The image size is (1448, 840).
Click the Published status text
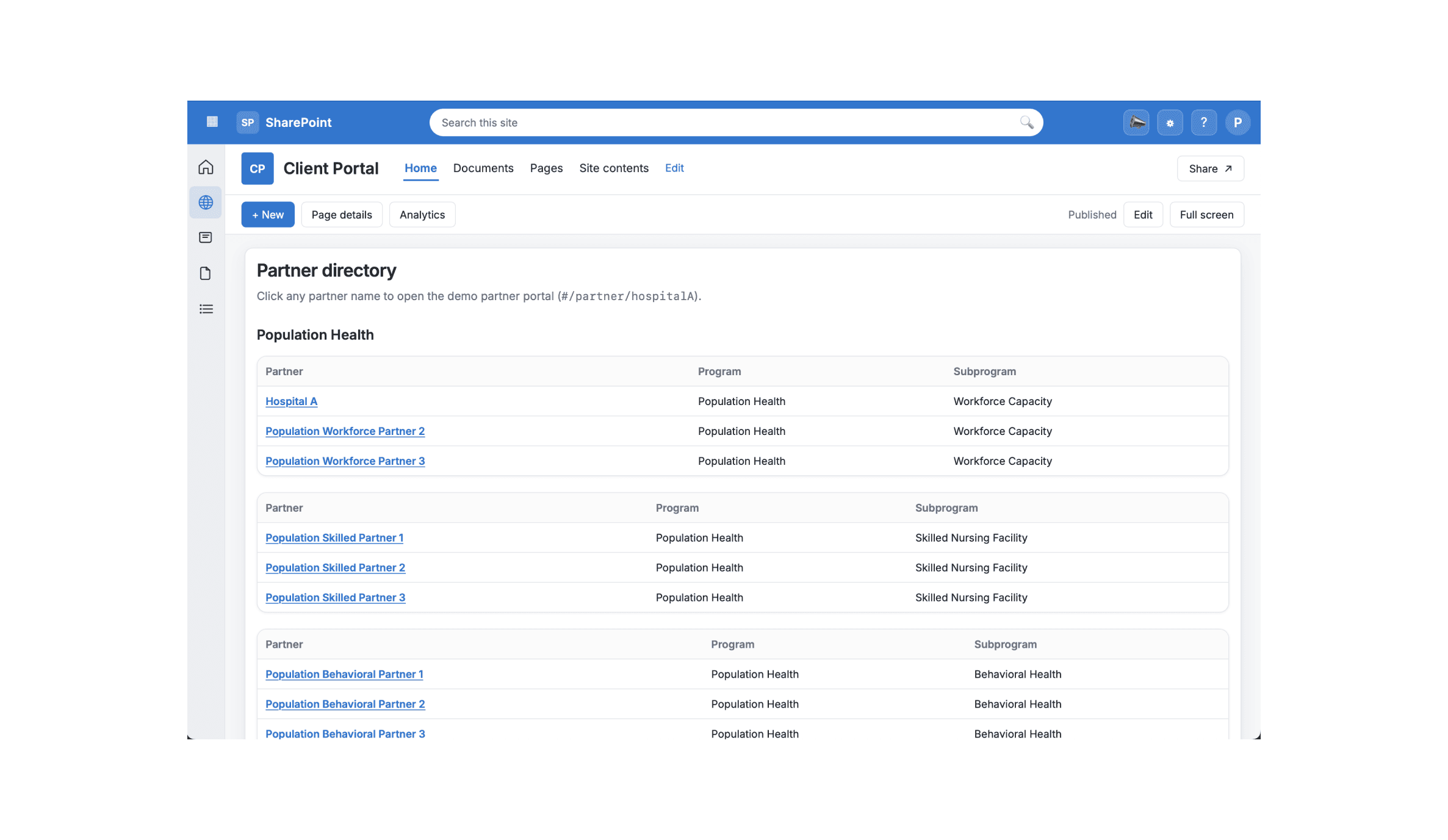pyautogui.click(x=1092, y=215)
